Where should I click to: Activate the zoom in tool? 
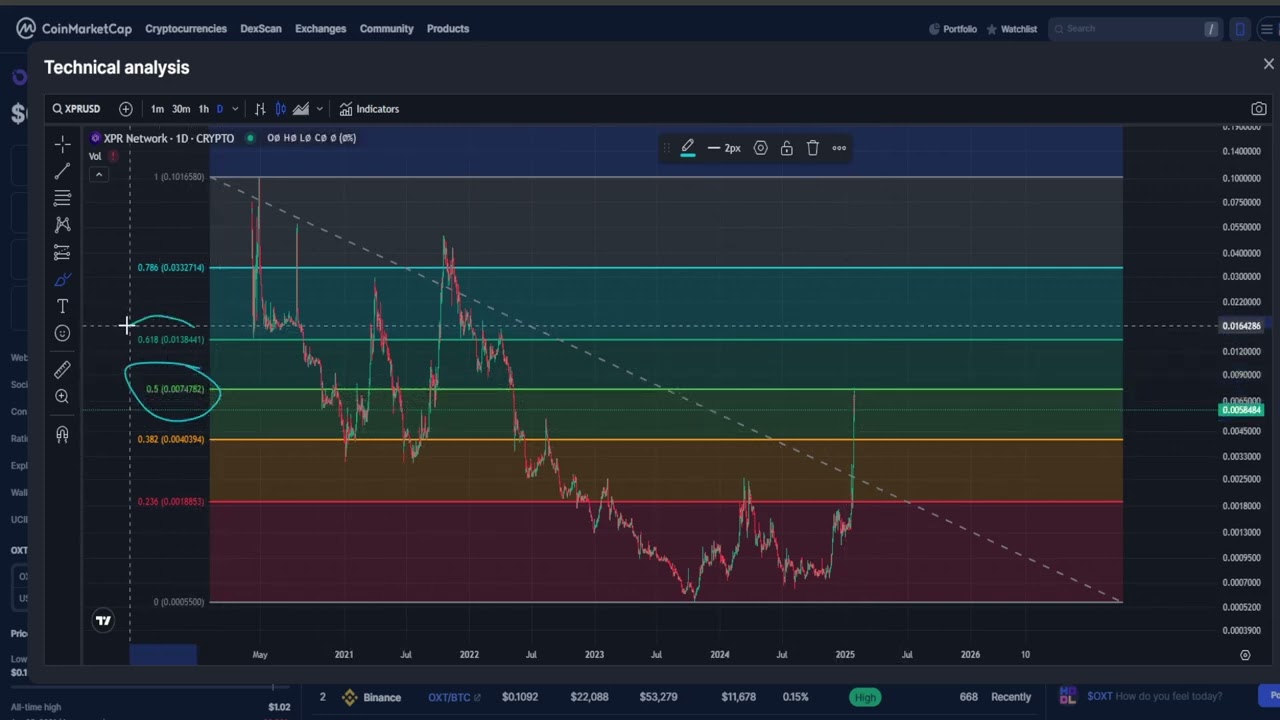coord(62,397)
